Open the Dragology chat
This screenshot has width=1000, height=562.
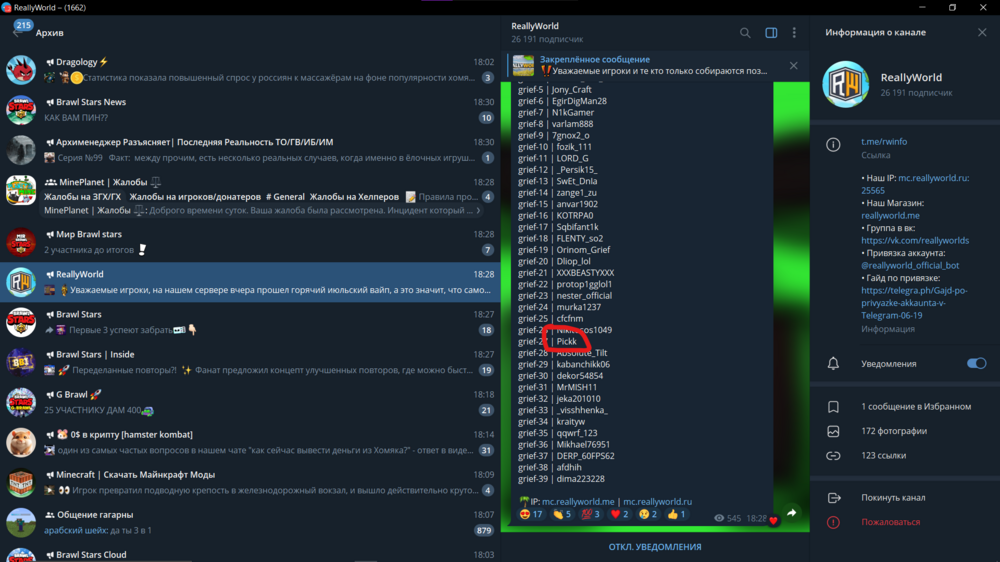(250, 70)
